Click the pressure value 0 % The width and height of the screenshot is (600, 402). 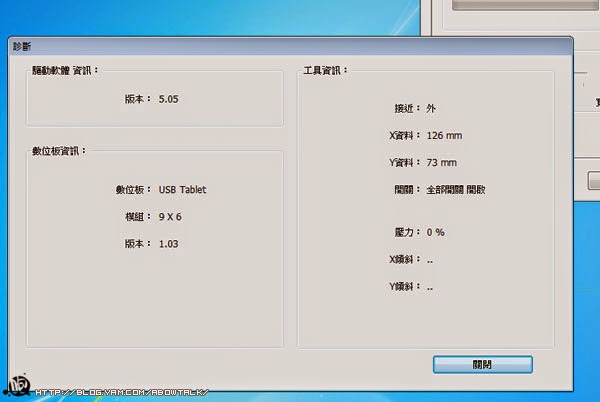click(435, 232)
